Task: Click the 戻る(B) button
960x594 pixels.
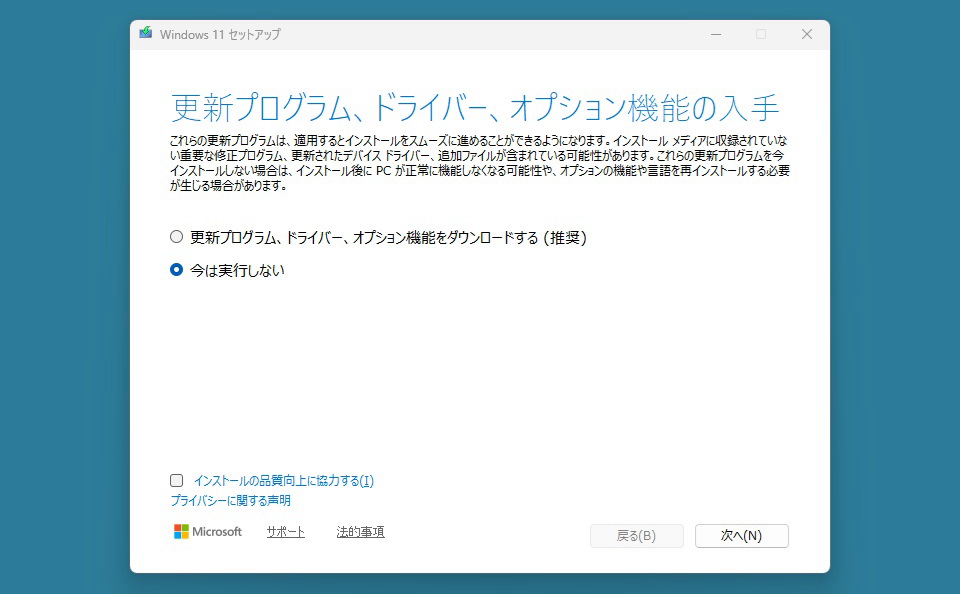Action: [x=636, y=536]
